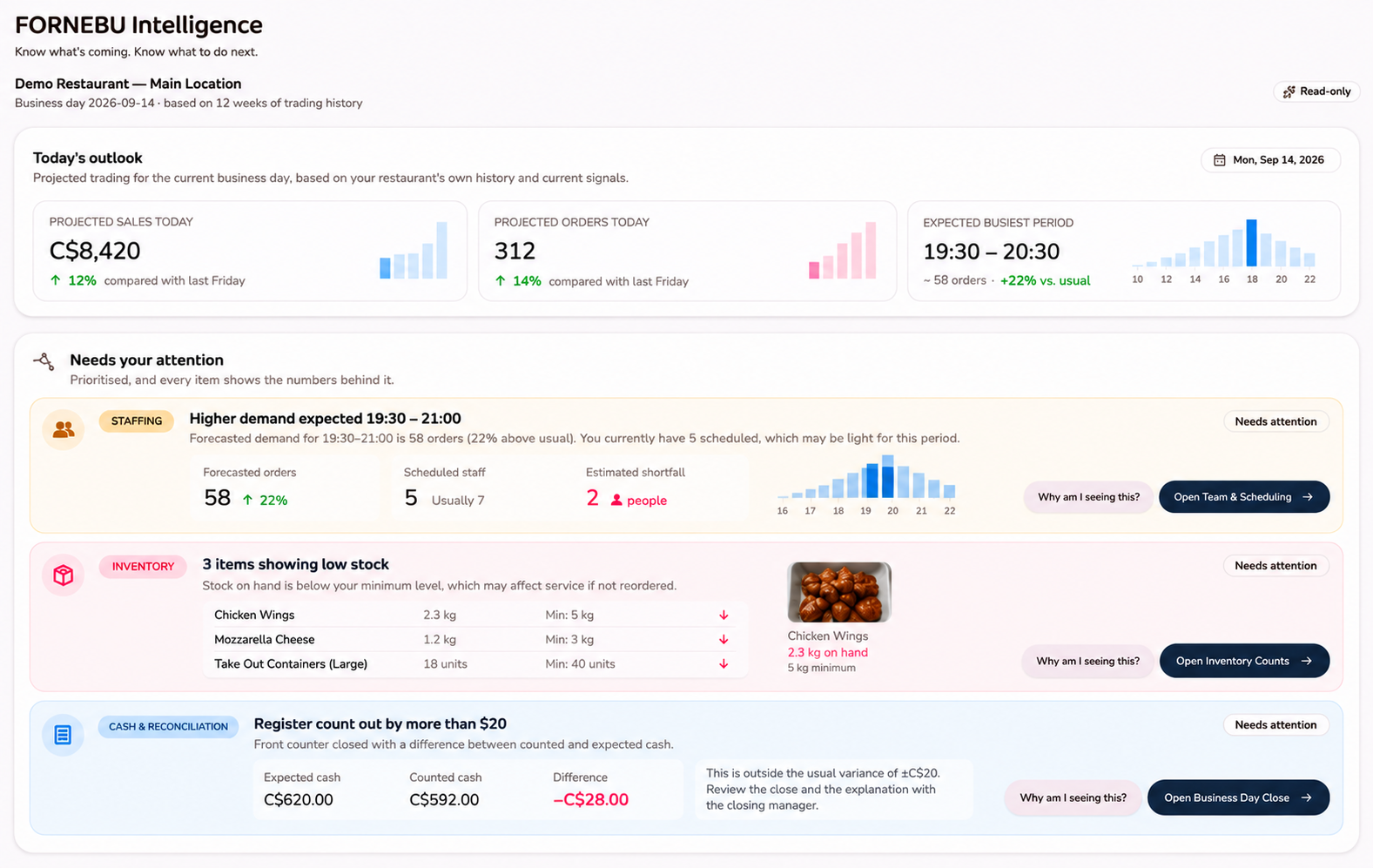Screen dimensions: 1373x868
Task: Open Inventory Counts
Action: coord(1244,661)
